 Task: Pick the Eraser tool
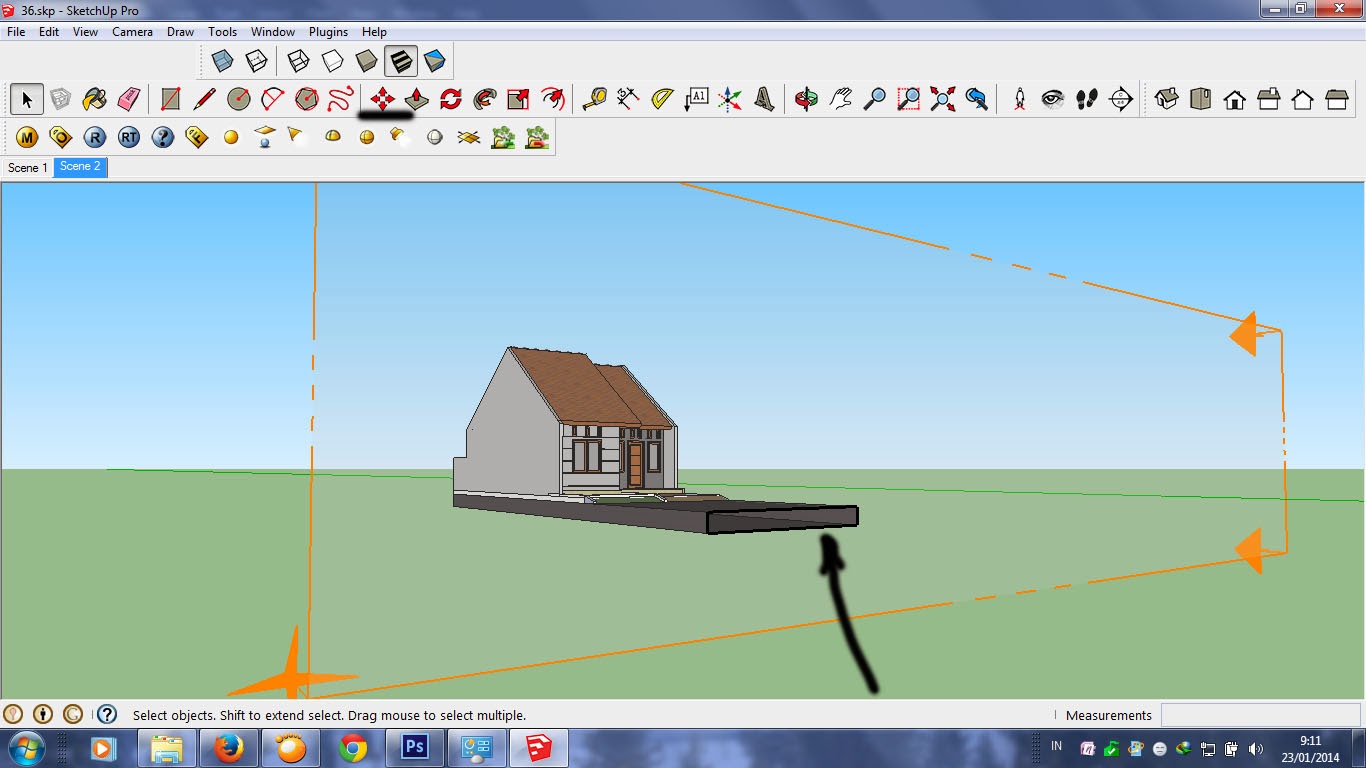130,99
